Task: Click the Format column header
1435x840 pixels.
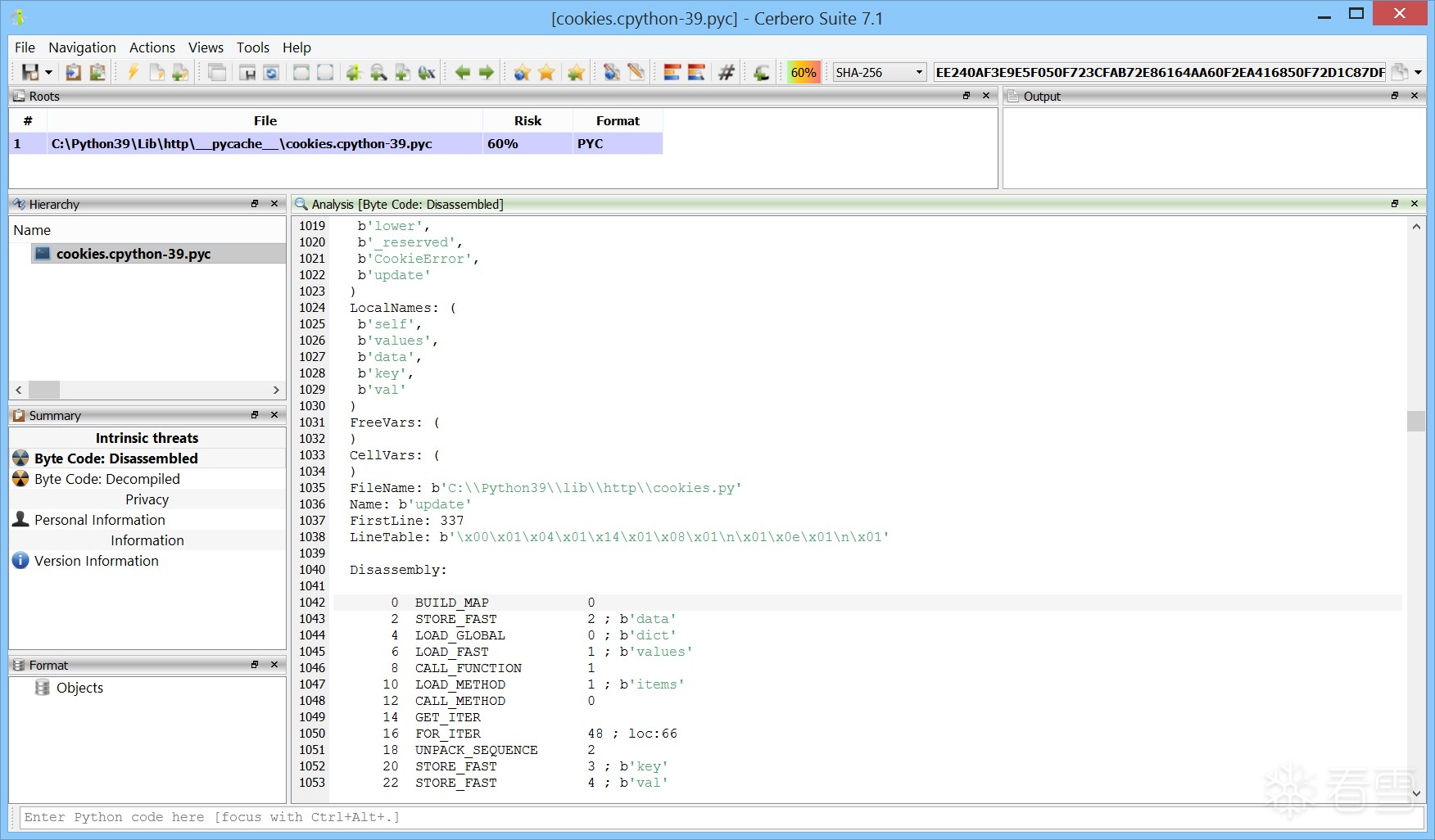Action: (618, 120)
